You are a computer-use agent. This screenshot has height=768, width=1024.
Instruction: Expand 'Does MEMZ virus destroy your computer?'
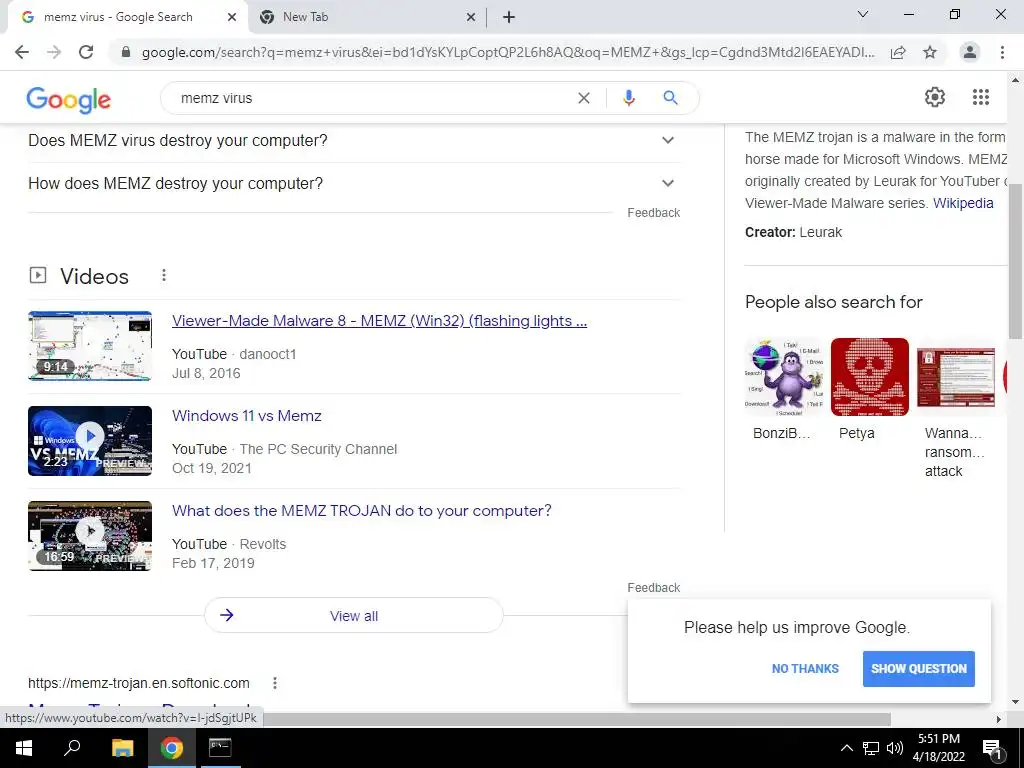353,140
